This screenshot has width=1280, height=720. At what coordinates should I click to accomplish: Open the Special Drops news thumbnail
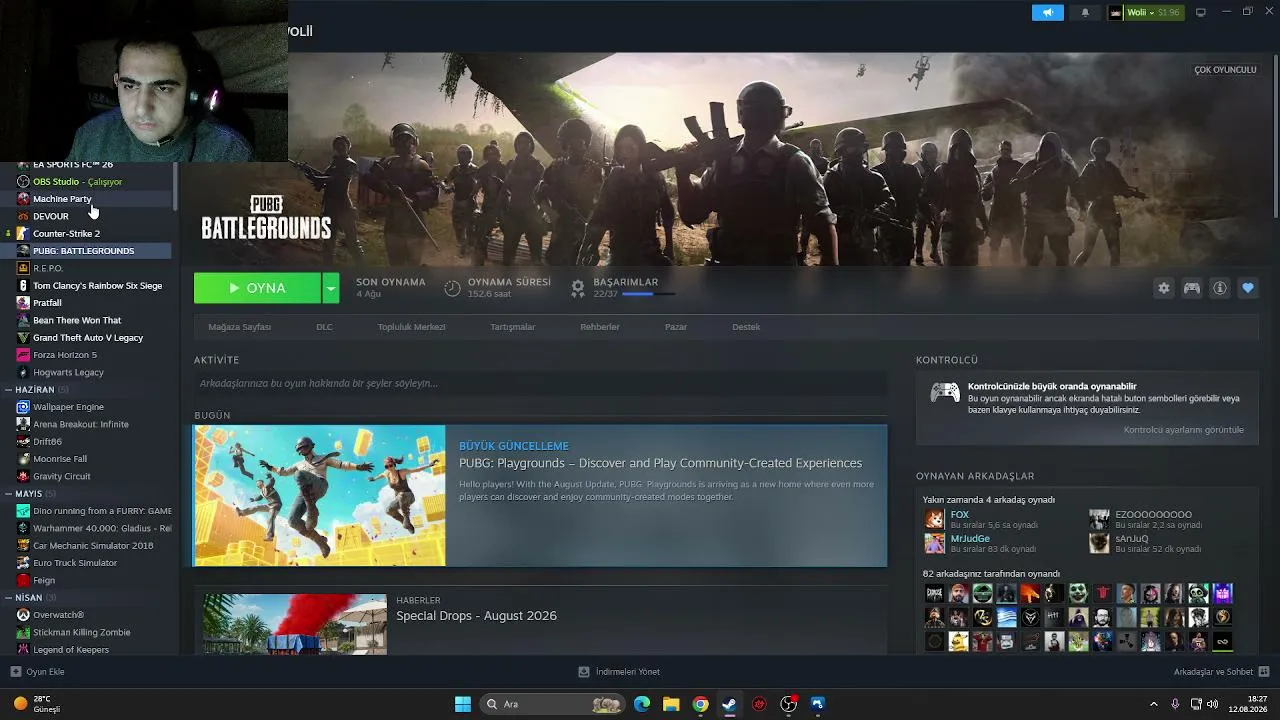tap(295, 625)
